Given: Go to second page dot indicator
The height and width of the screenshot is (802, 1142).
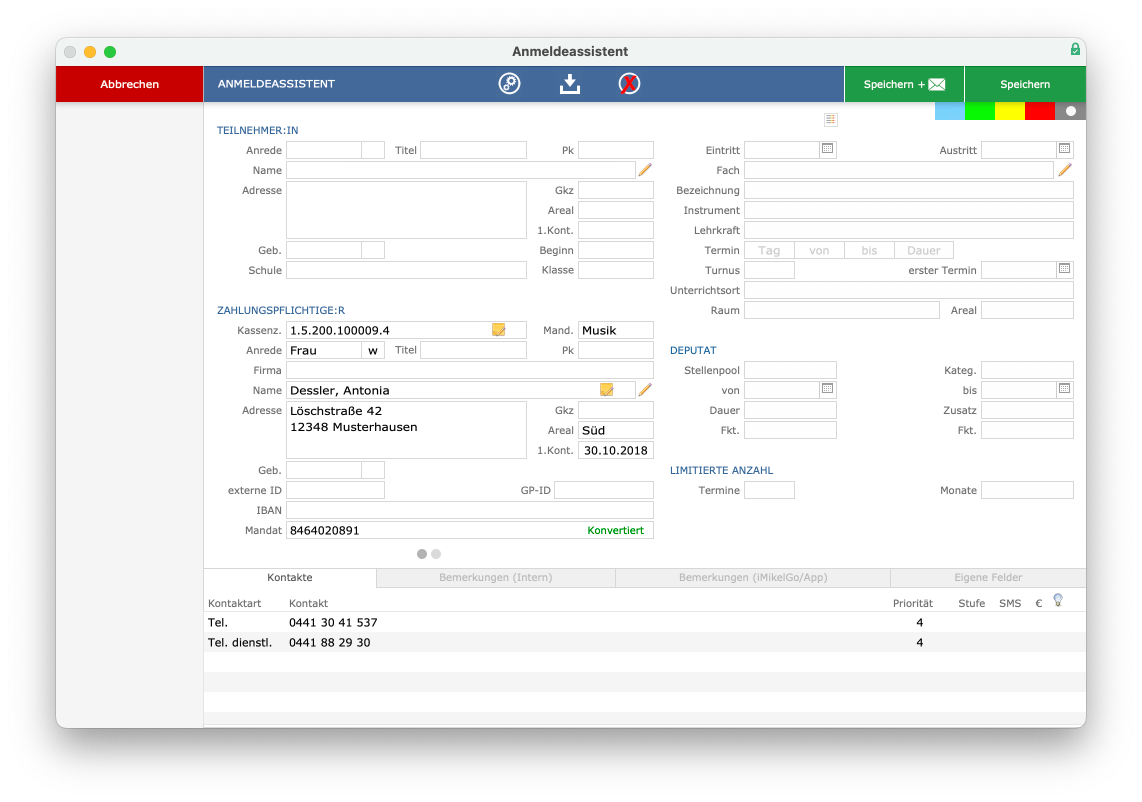Looking at the screenshot, I should coord(436,554).
